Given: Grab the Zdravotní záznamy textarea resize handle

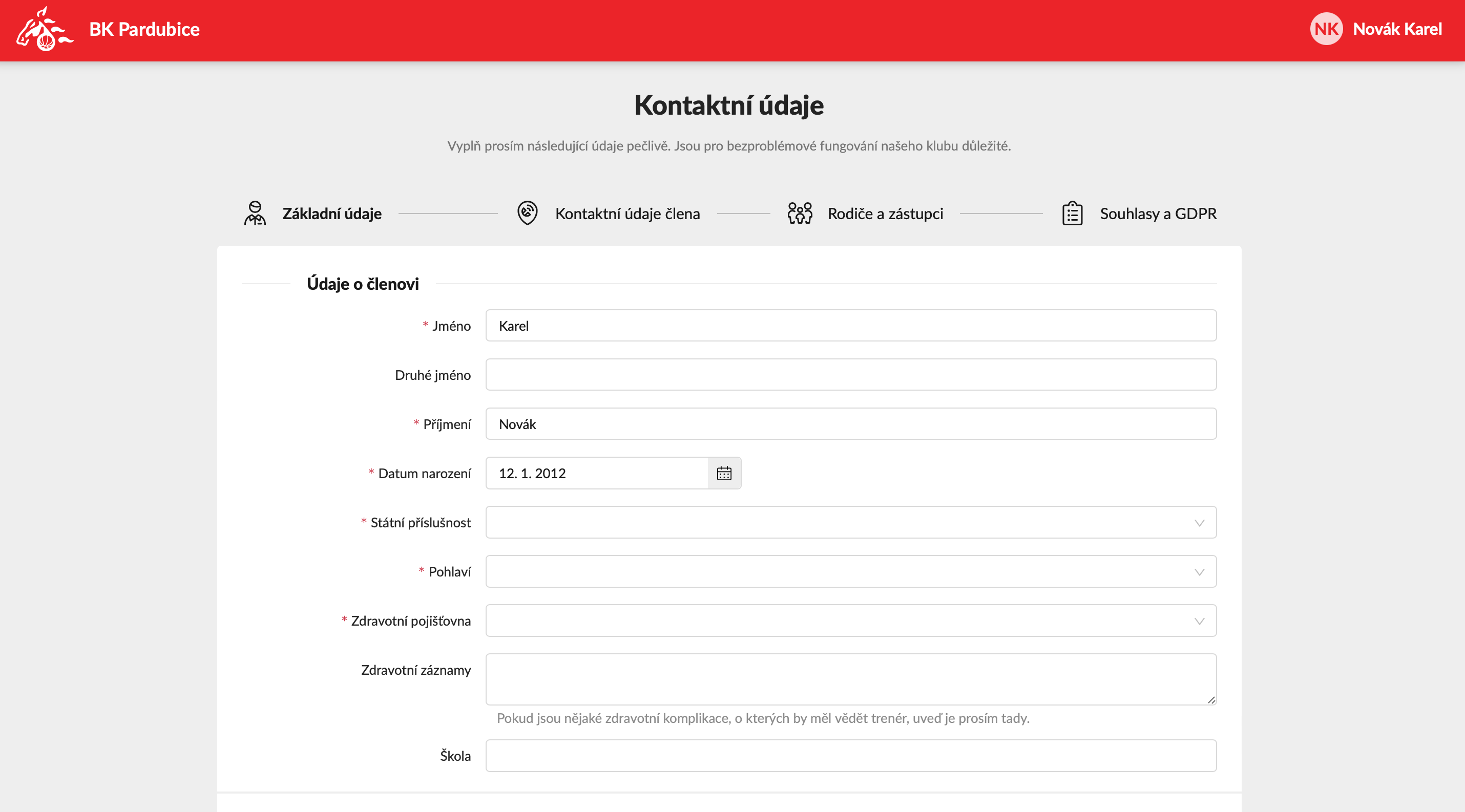Looking at the screenshot, I should pos(1211,700).
